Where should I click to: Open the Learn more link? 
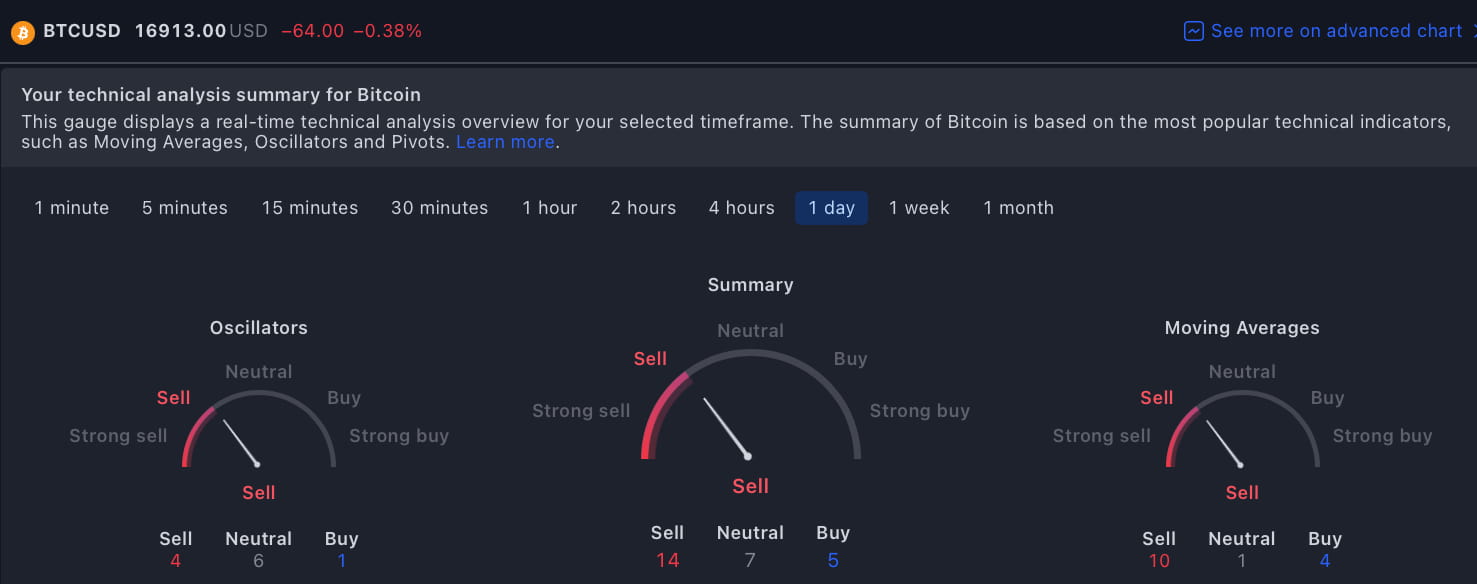tap(504, 141)
